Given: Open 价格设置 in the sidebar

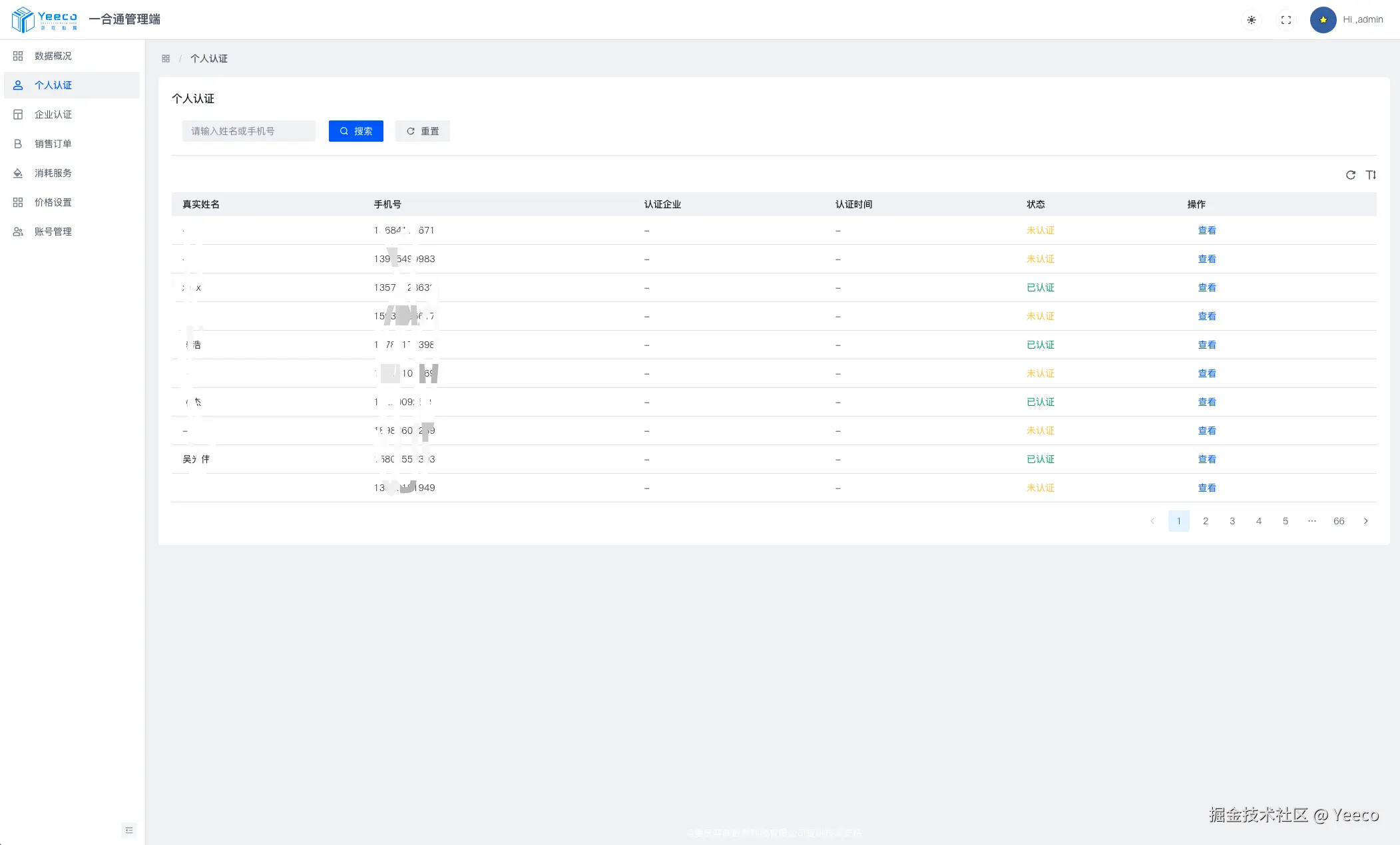Looking at the screenshot, I should pos(53,202).
